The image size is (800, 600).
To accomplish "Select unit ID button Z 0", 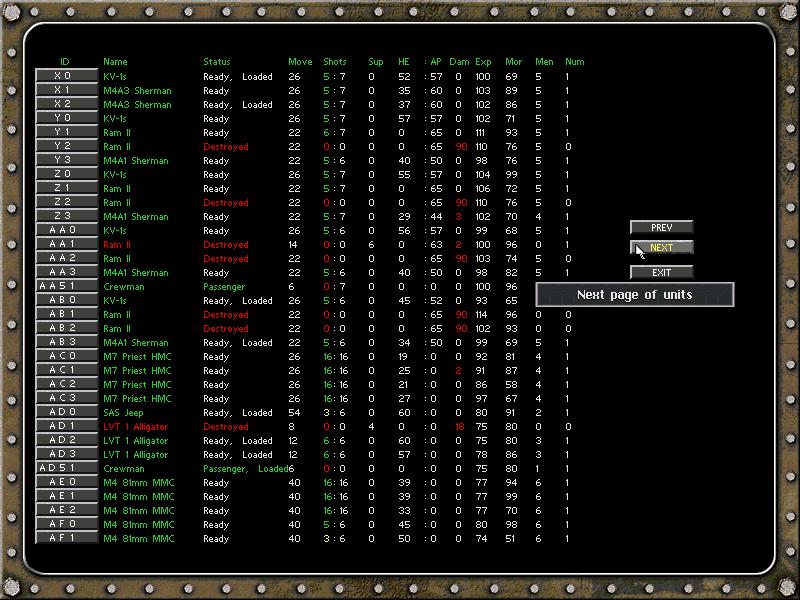I will click(66, 174).
